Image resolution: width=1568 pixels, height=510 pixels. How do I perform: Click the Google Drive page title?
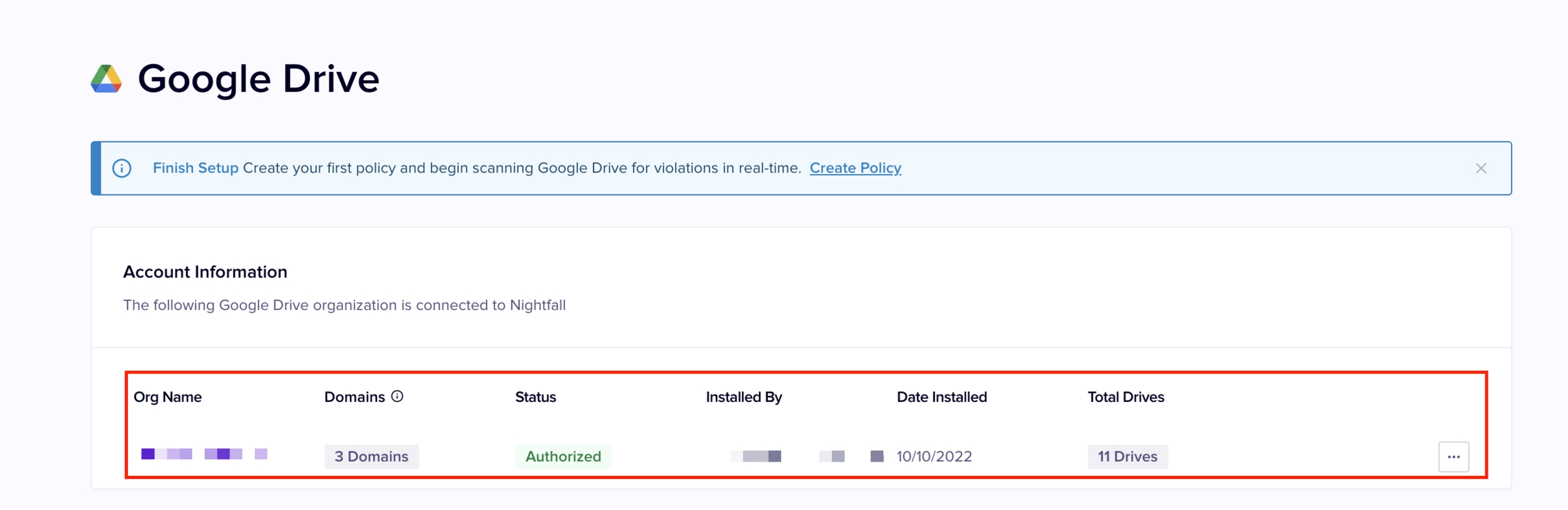tap(258, 79)
